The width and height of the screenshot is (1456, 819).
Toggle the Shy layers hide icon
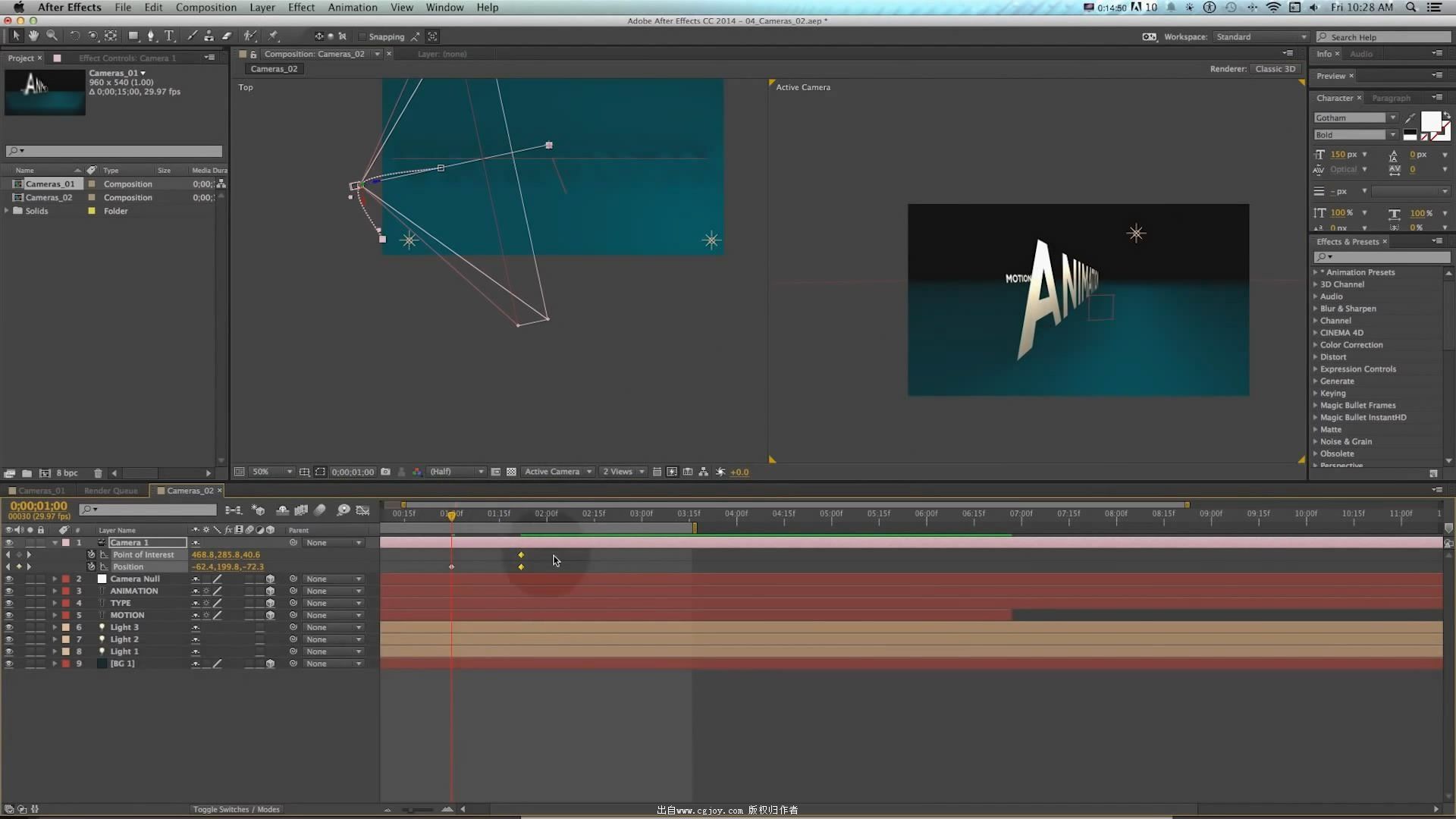(282, 510)
